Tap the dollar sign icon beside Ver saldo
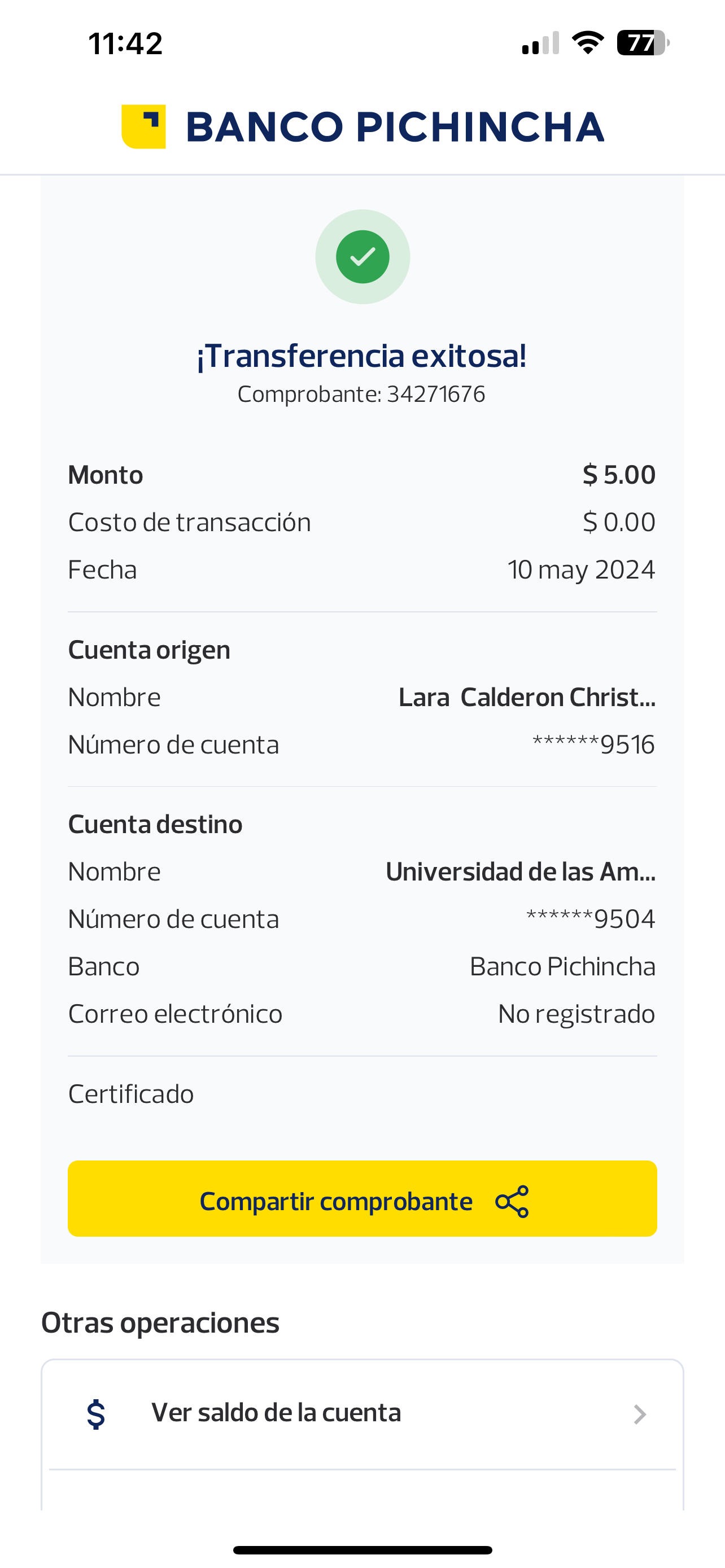The image size is (725, 1568). (x=96, y=1413)
